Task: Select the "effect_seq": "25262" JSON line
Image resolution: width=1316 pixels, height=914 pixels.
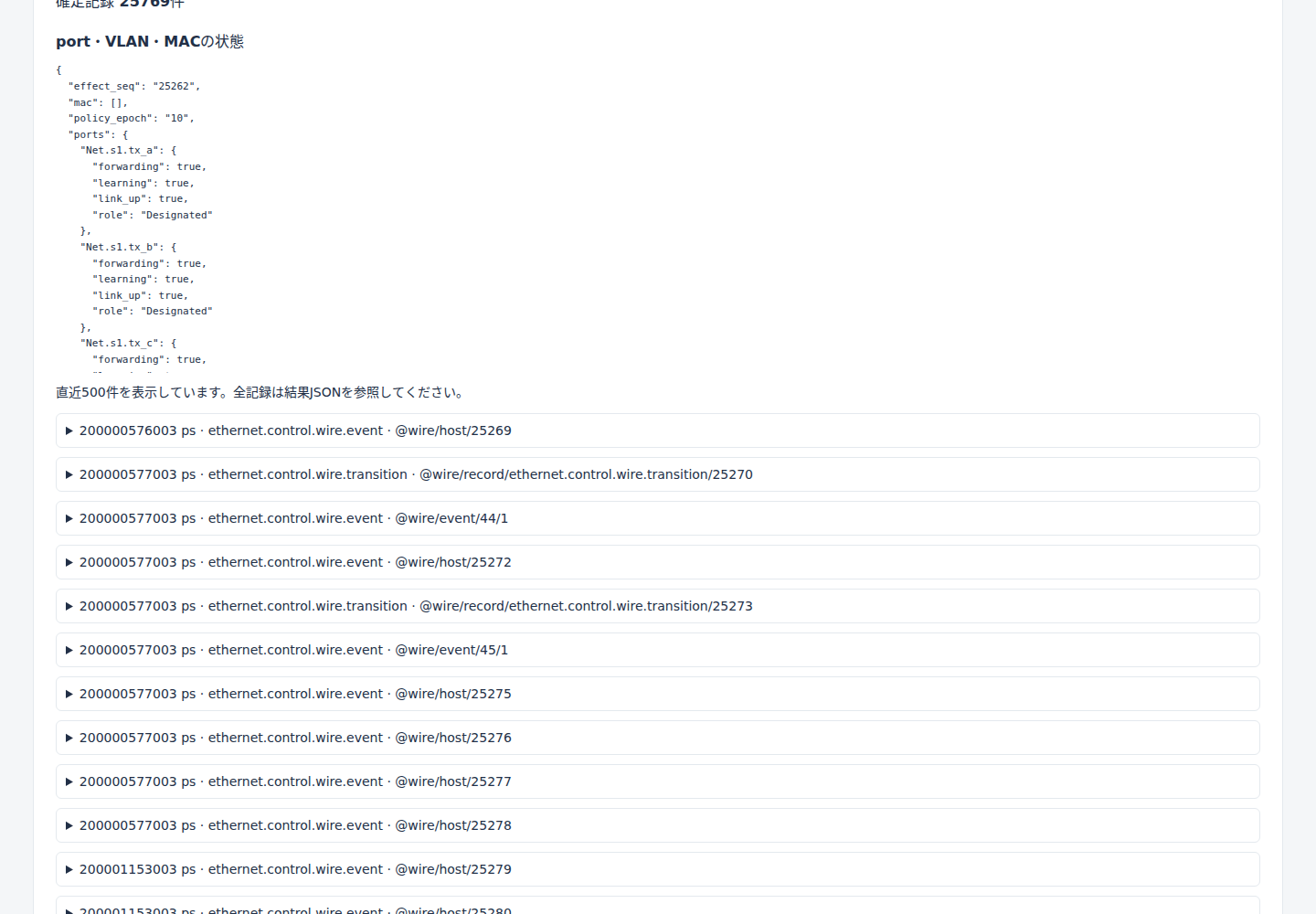Action: [134, 86]
